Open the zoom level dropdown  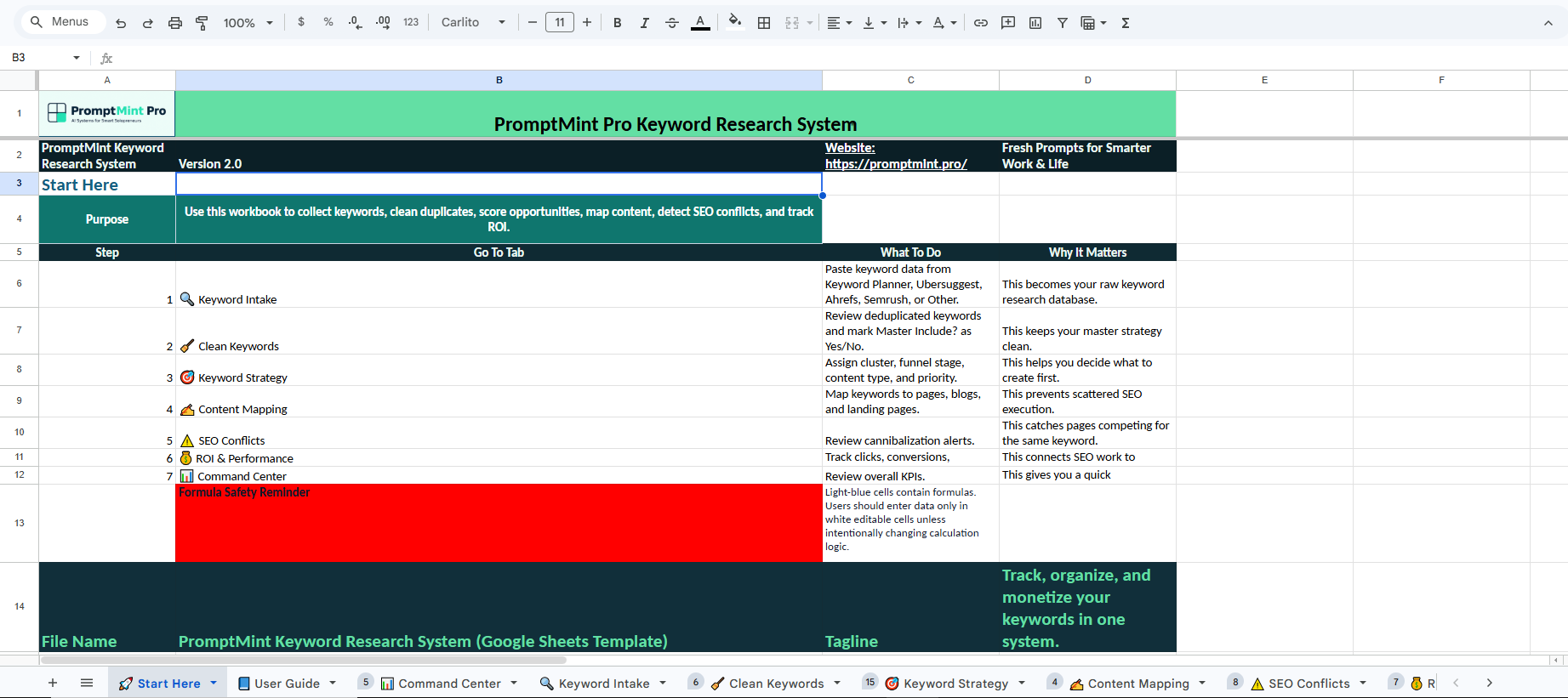point(248,23)
